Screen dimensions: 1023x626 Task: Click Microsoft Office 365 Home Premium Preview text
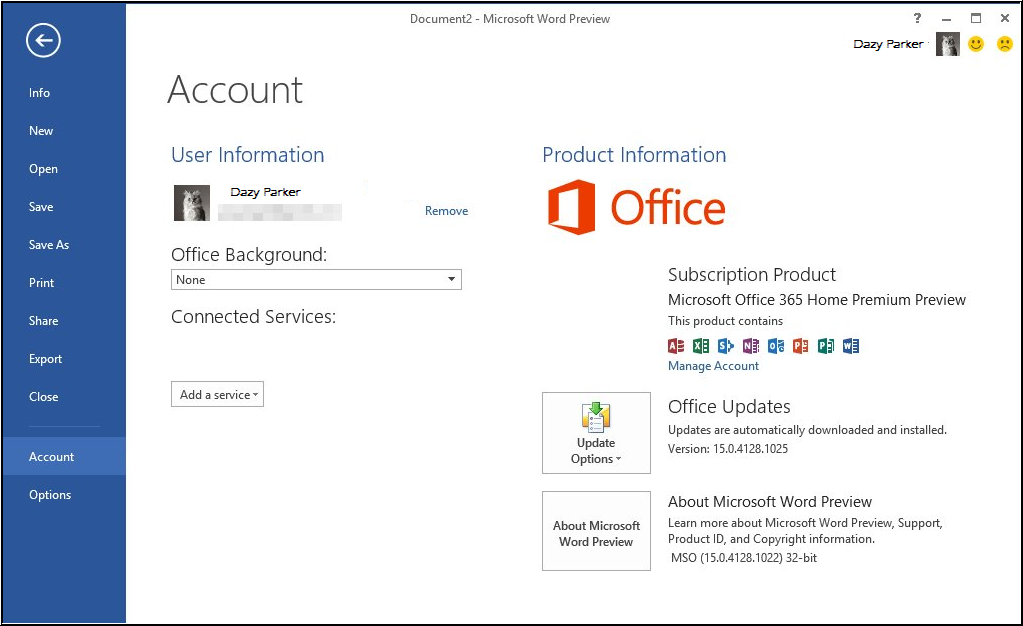[x=817, y=300]
